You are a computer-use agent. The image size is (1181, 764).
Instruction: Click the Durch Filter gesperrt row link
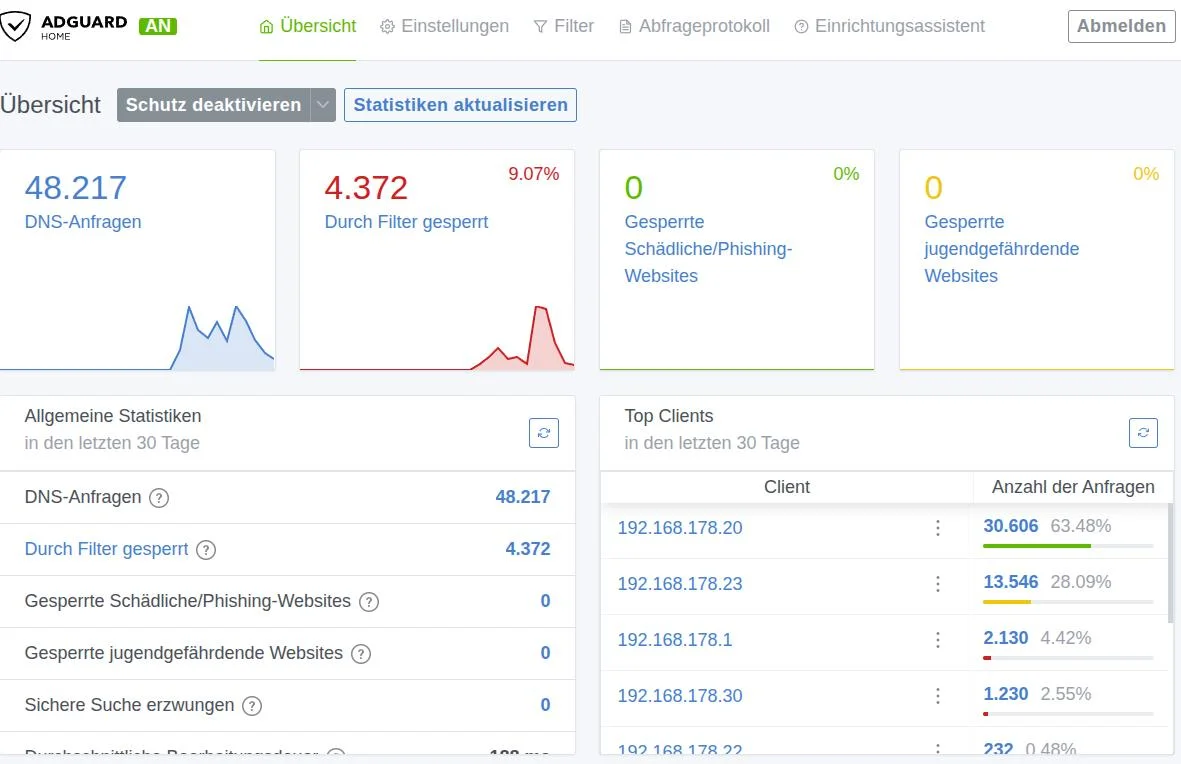106,549
